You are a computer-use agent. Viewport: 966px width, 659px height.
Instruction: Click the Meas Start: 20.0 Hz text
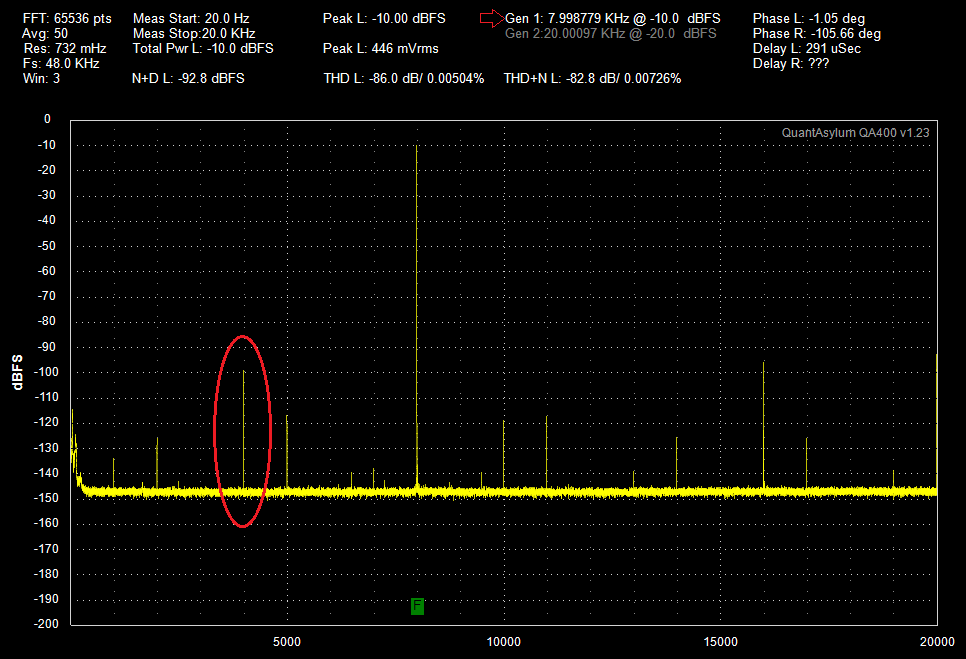(x=191, y=18)
